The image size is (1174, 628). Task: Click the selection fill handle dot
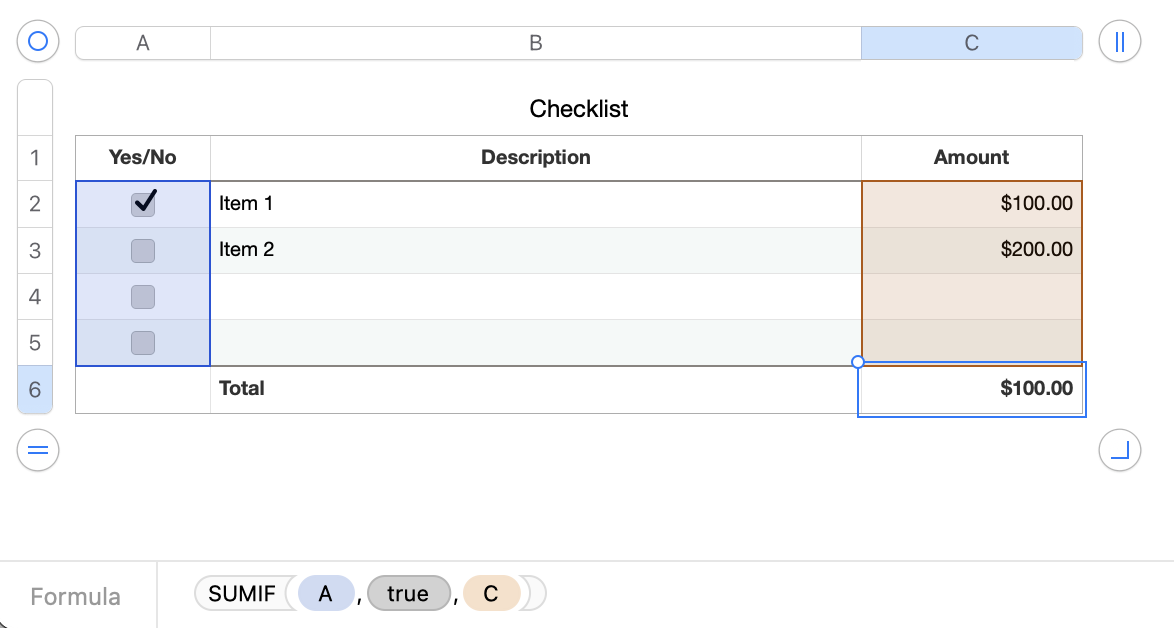pos(857,362)
